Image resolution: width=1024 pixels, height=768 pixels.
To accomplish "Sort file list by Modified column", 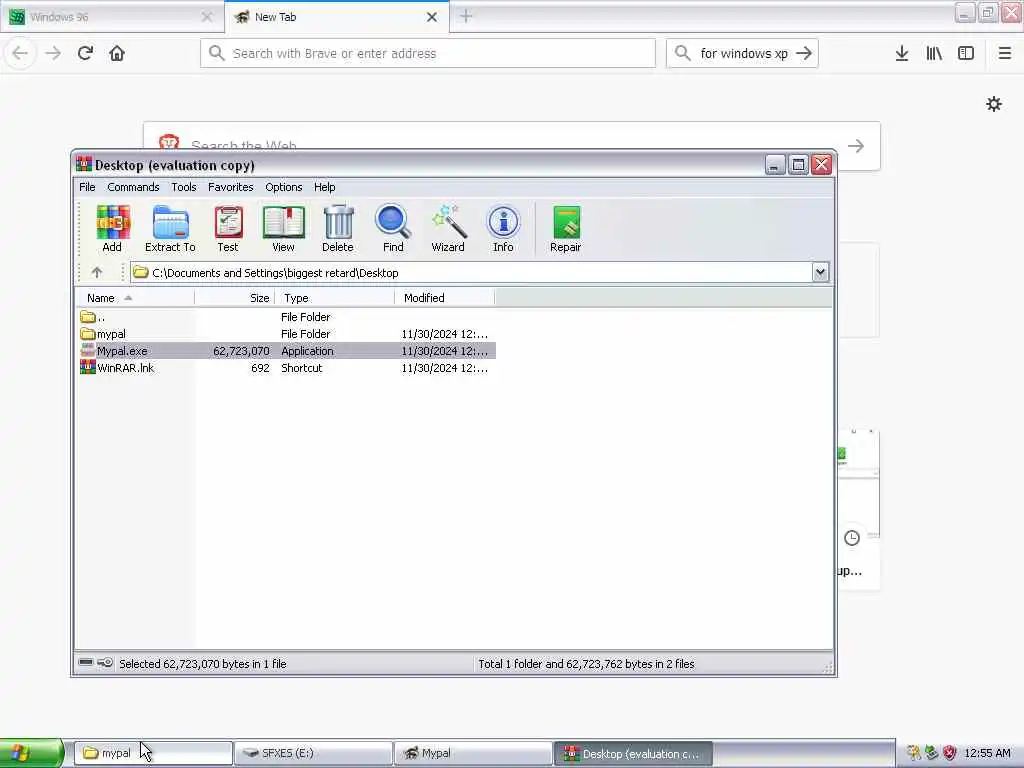I will coord(444,298).
